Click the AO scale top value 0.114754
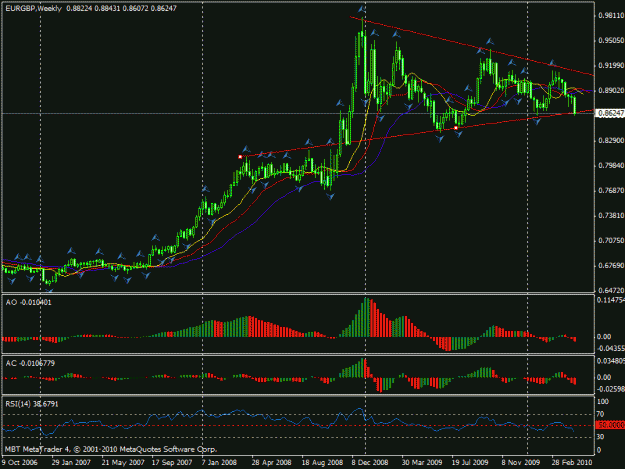The height and width of the screenshot is (469, 625). 611,300
